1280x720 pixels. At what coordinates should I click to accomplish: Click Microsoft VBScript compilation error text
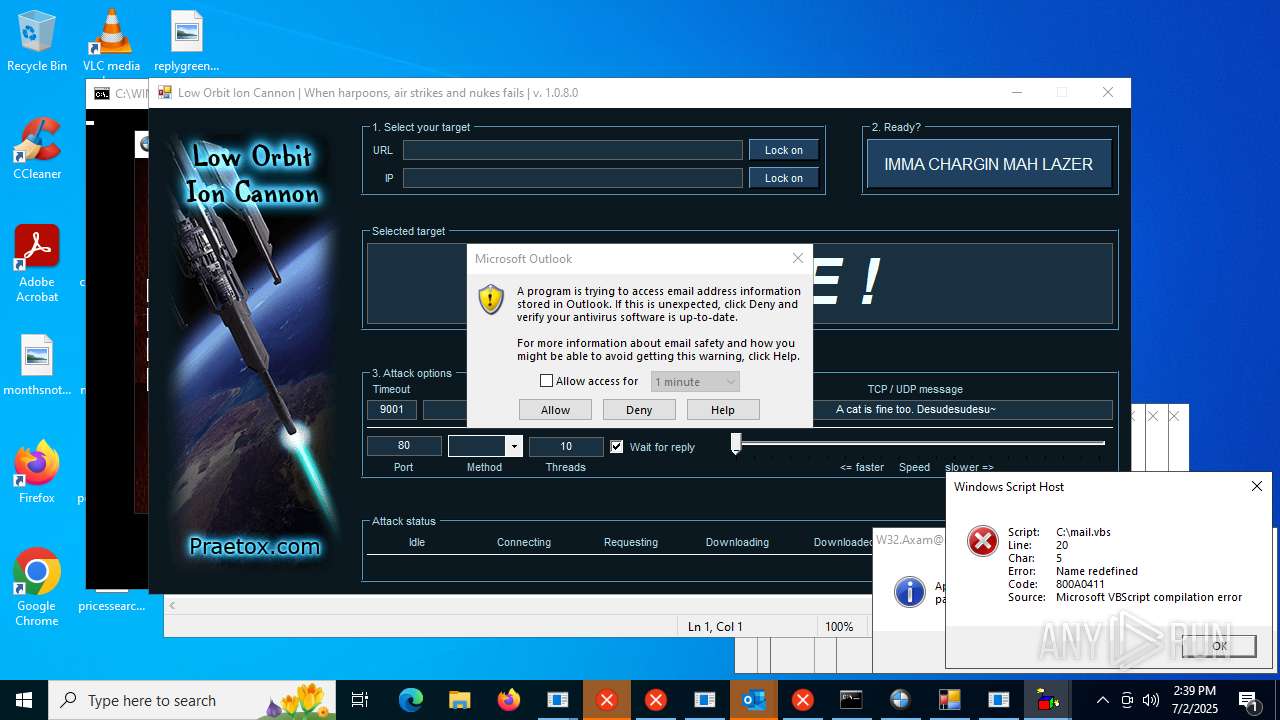pyautogui.click(x=1149, y=597)
